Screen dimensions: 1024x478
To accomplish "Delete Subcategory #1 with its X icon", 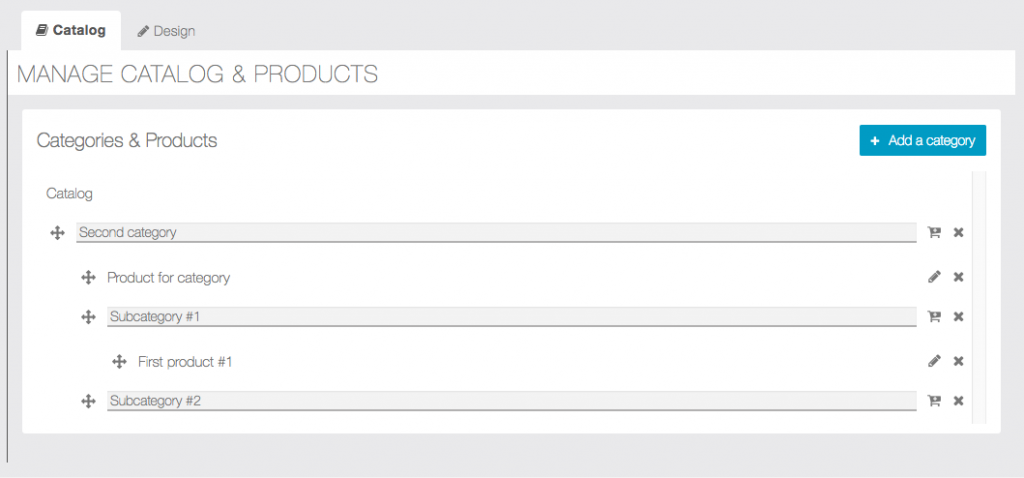I will pos(958,317).
